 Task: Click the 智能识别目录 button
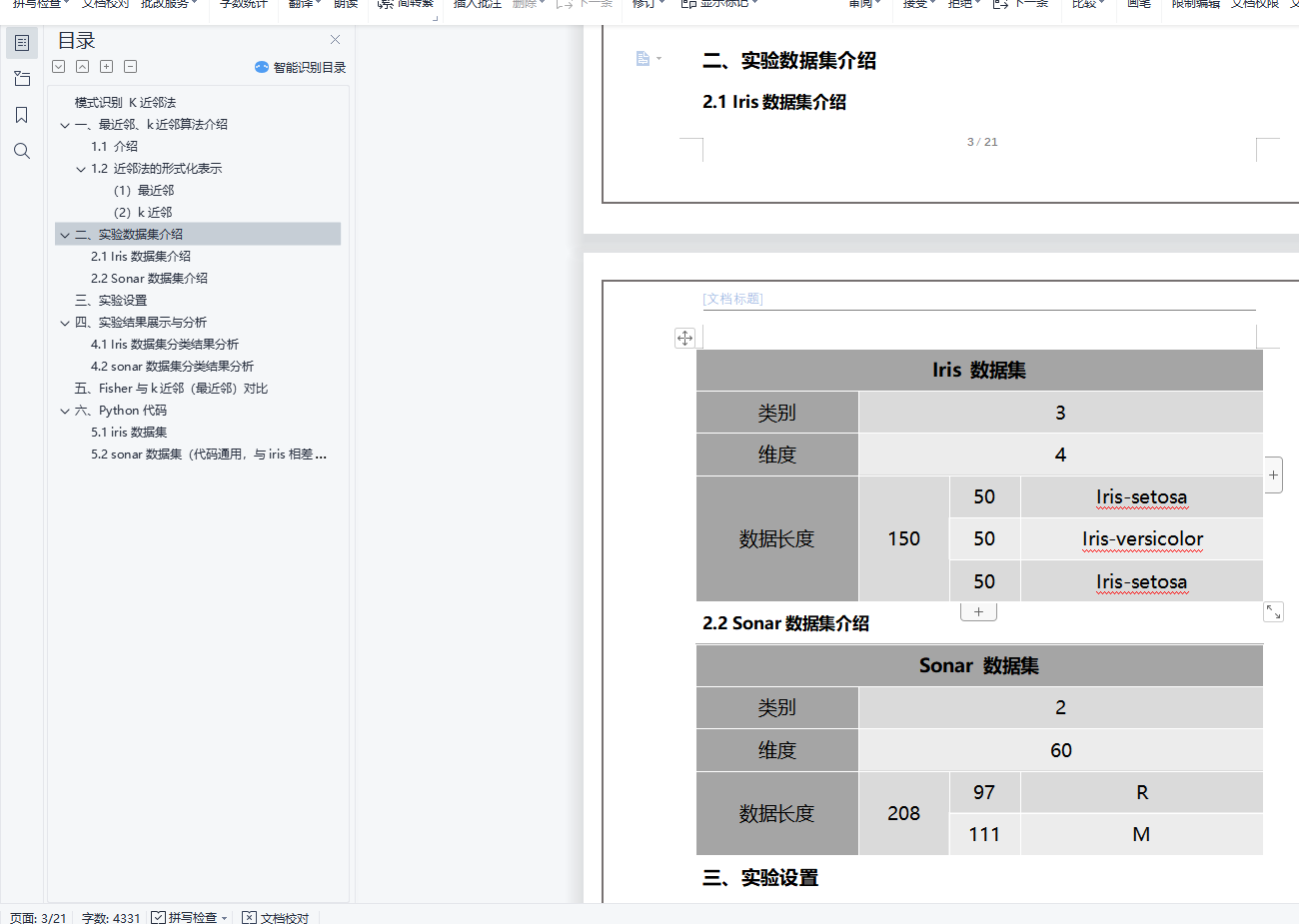tap(300, 67)
